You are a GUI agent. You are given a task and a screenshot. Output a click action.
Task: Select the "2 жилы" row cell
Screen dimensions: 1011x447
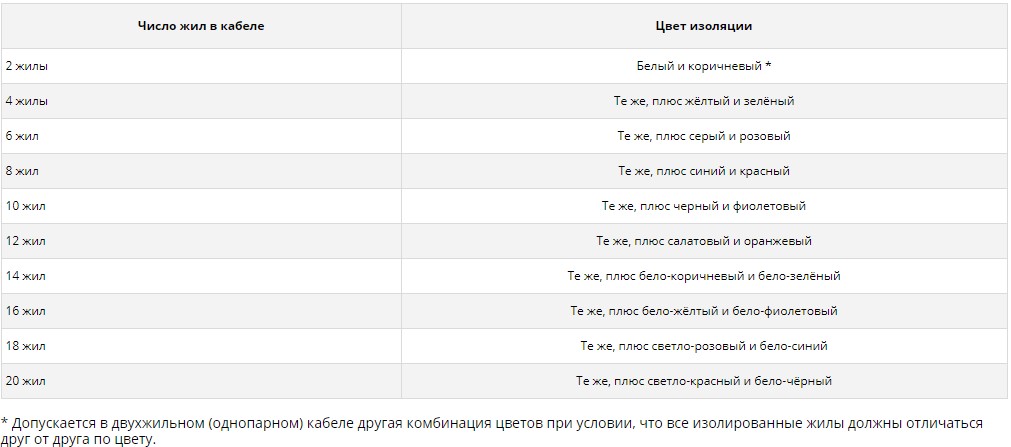point(27,66)
